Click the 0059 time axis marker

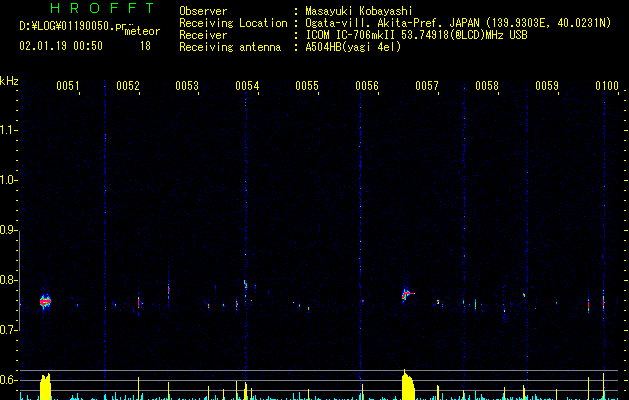[547, 86]
